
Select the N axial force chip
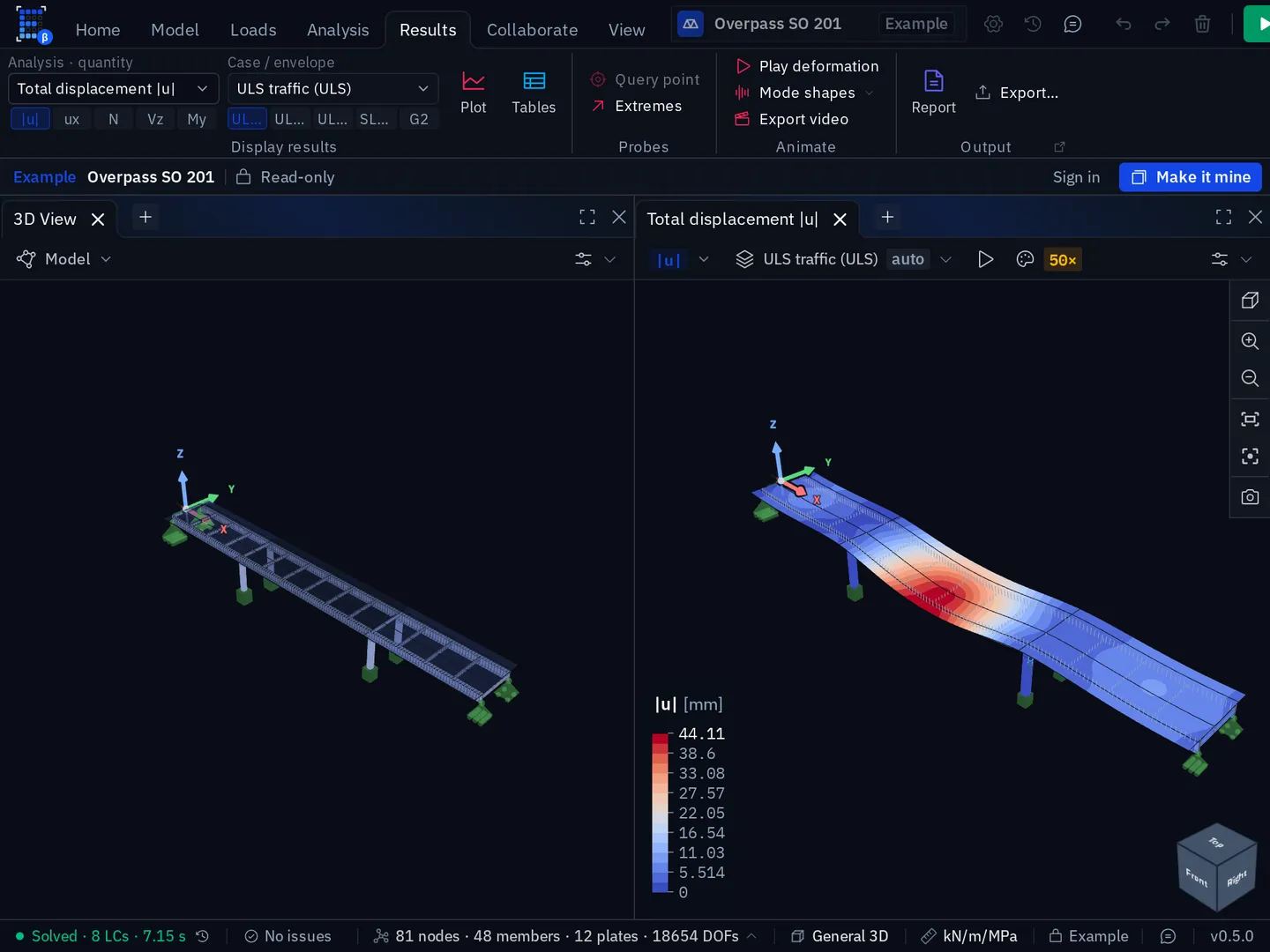point(114,119)
